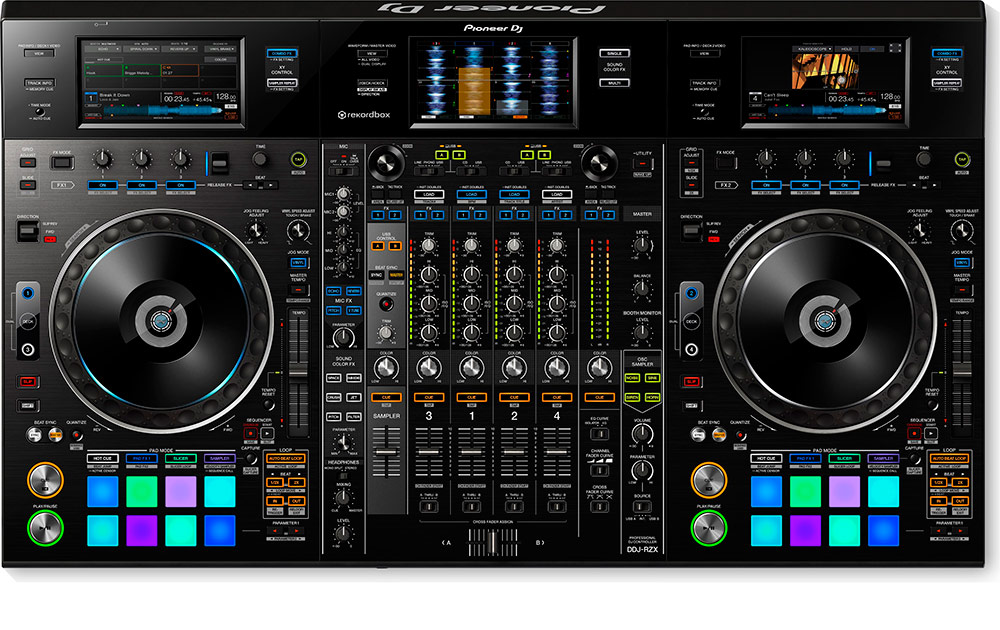Trigger the NOISE button in OSC Sampler
This screenshot has width=1000, height=630.
click(632, 378)
